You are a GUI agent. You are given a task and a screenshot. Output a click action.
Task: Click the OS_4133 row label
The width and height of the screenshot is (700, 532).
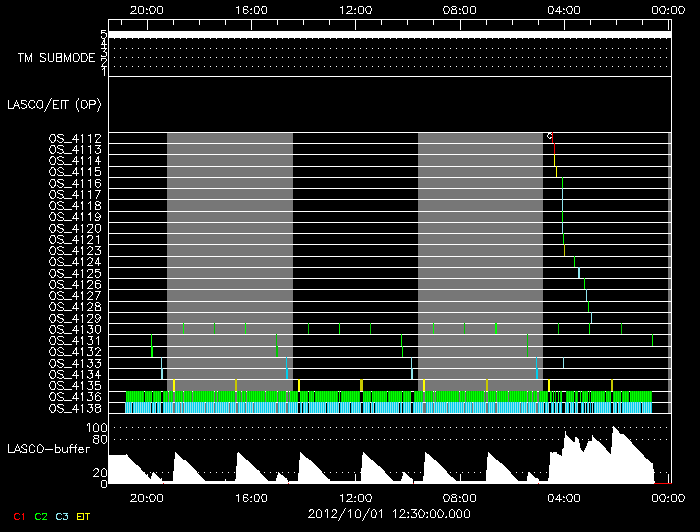tap(75, 363)
